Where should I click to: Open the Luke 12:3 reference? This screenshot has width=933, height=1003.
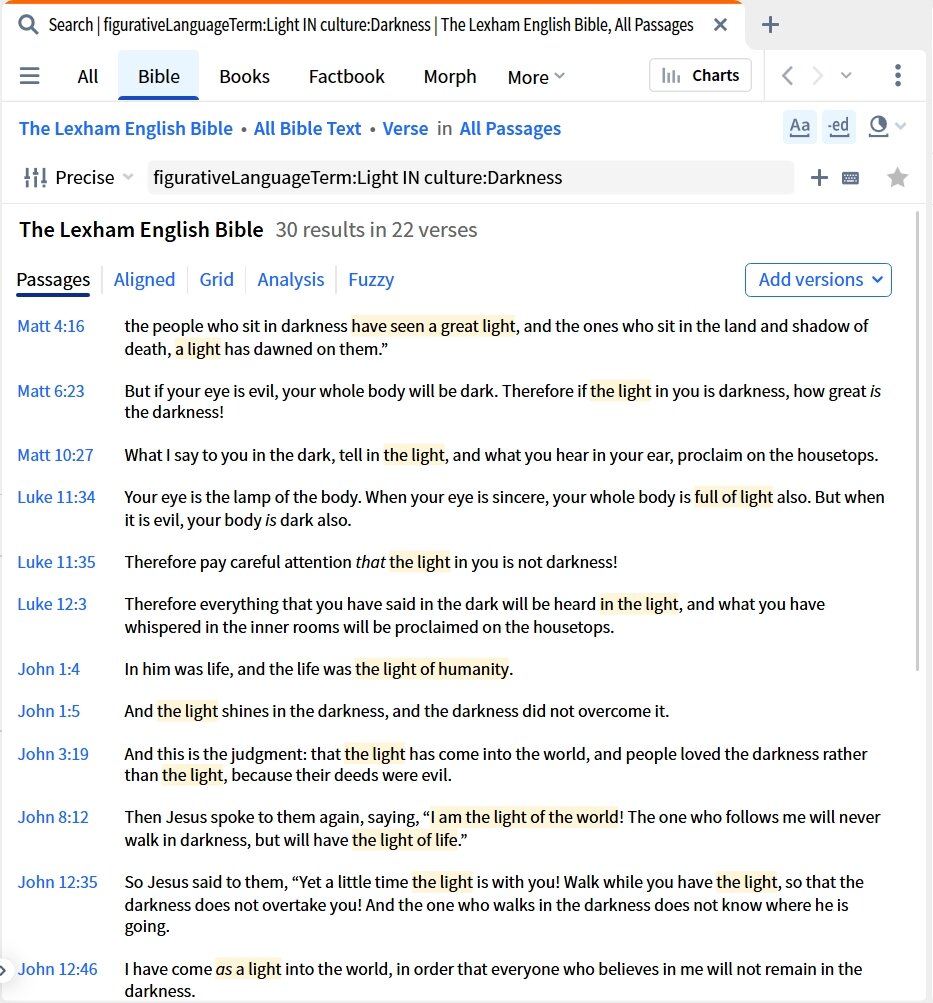point(52,604)
